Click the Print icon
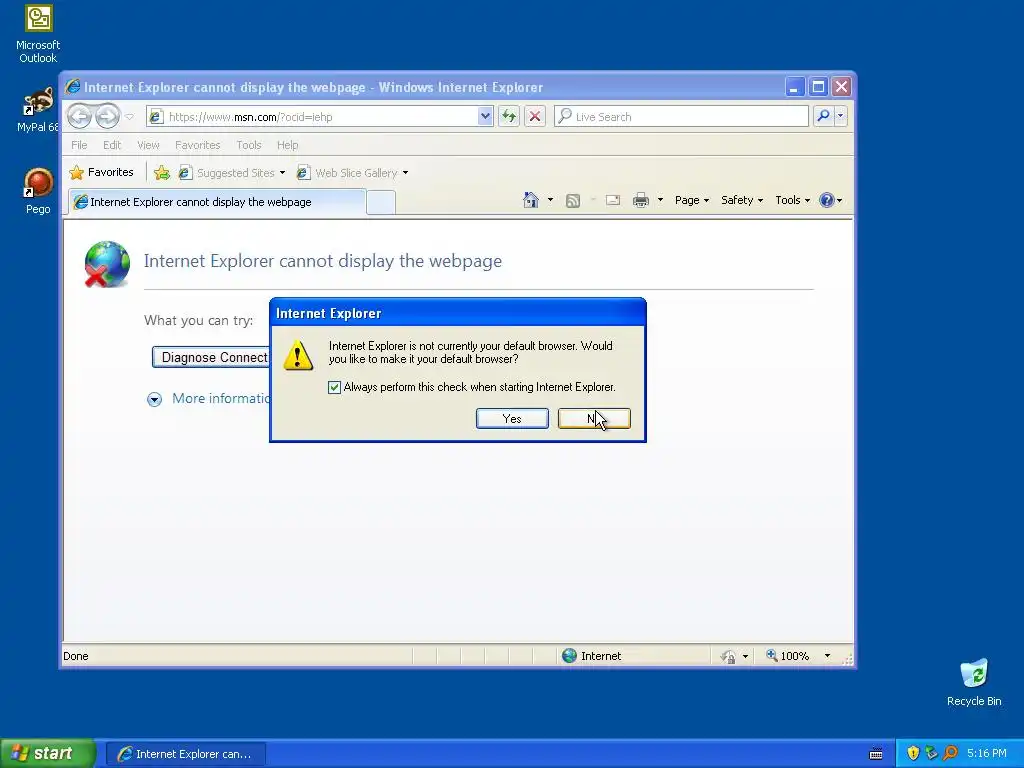Screen dimensions: 1024x768 coord(641,200)
